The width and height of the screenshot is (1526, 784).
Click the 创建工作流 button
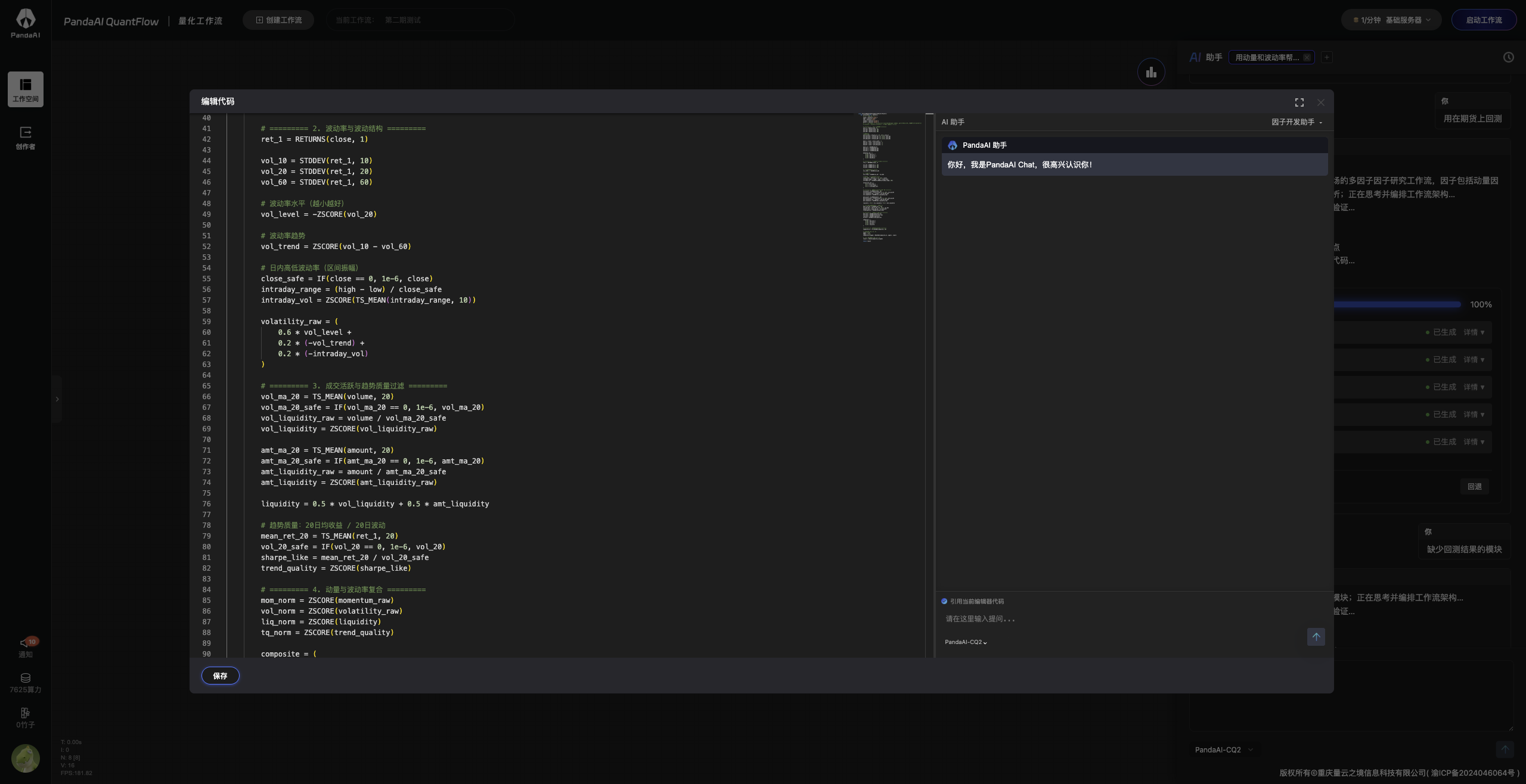280,20
